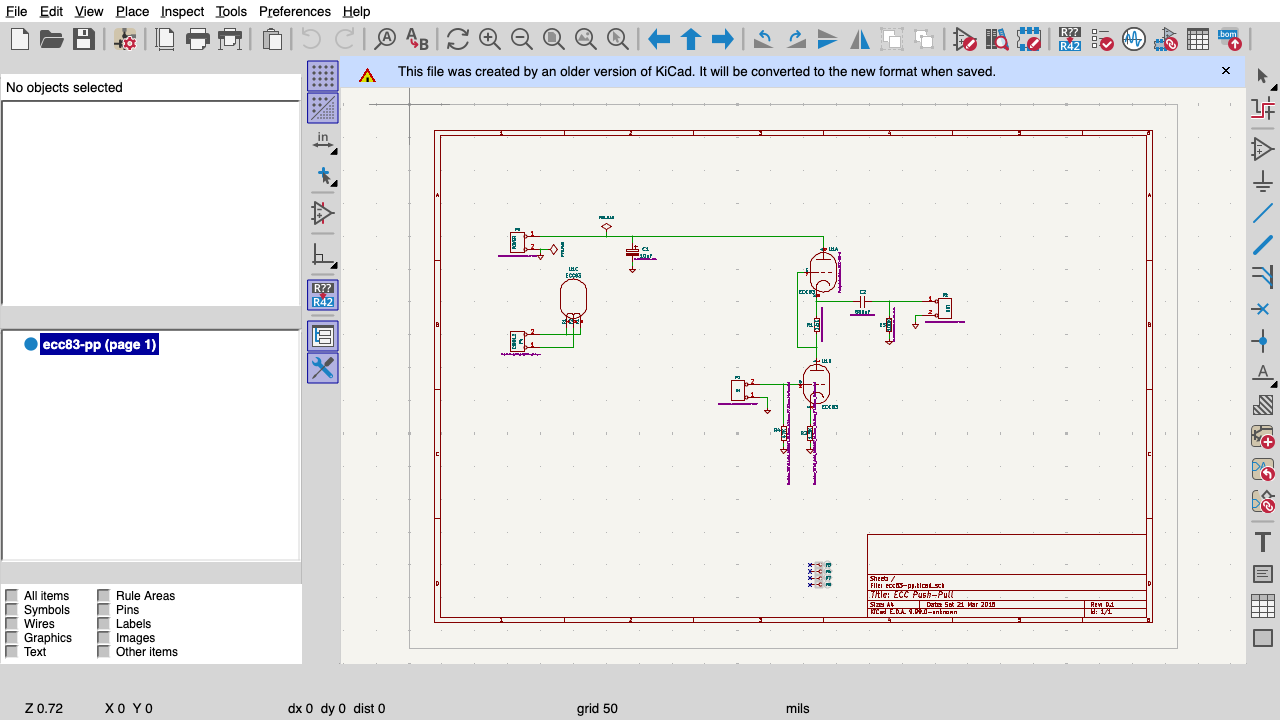Refresh the schematic view

pos(458,39)
